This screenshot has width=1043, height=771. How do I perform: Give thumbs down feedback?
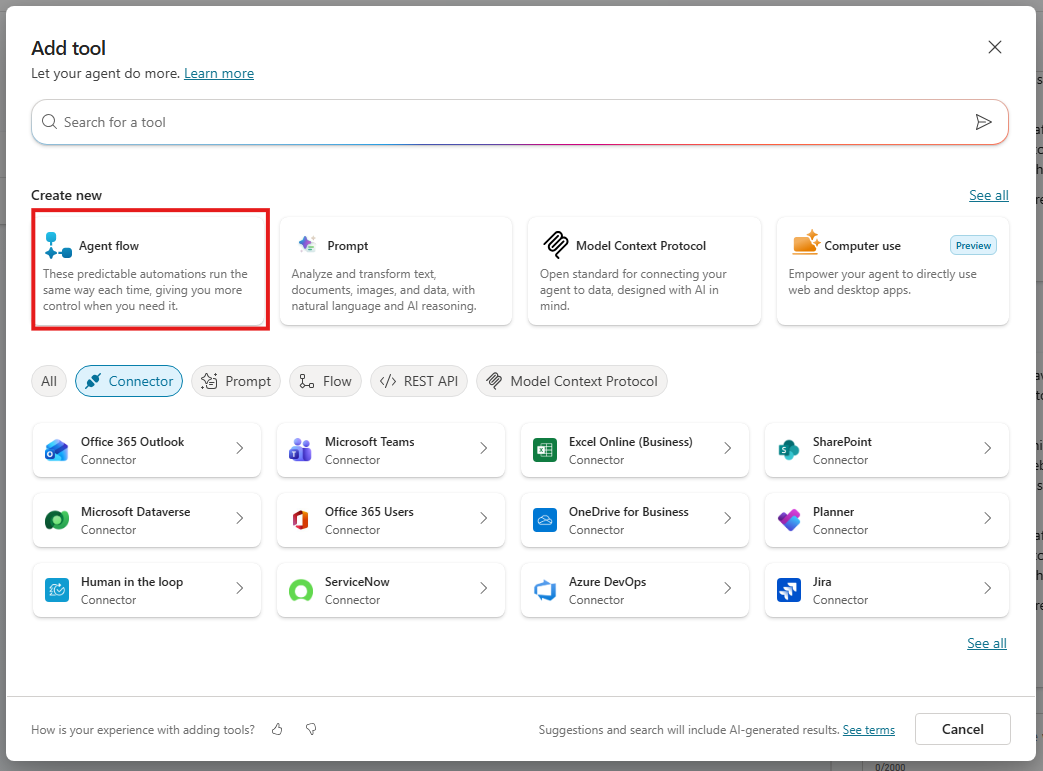click(x=311, y=730)
